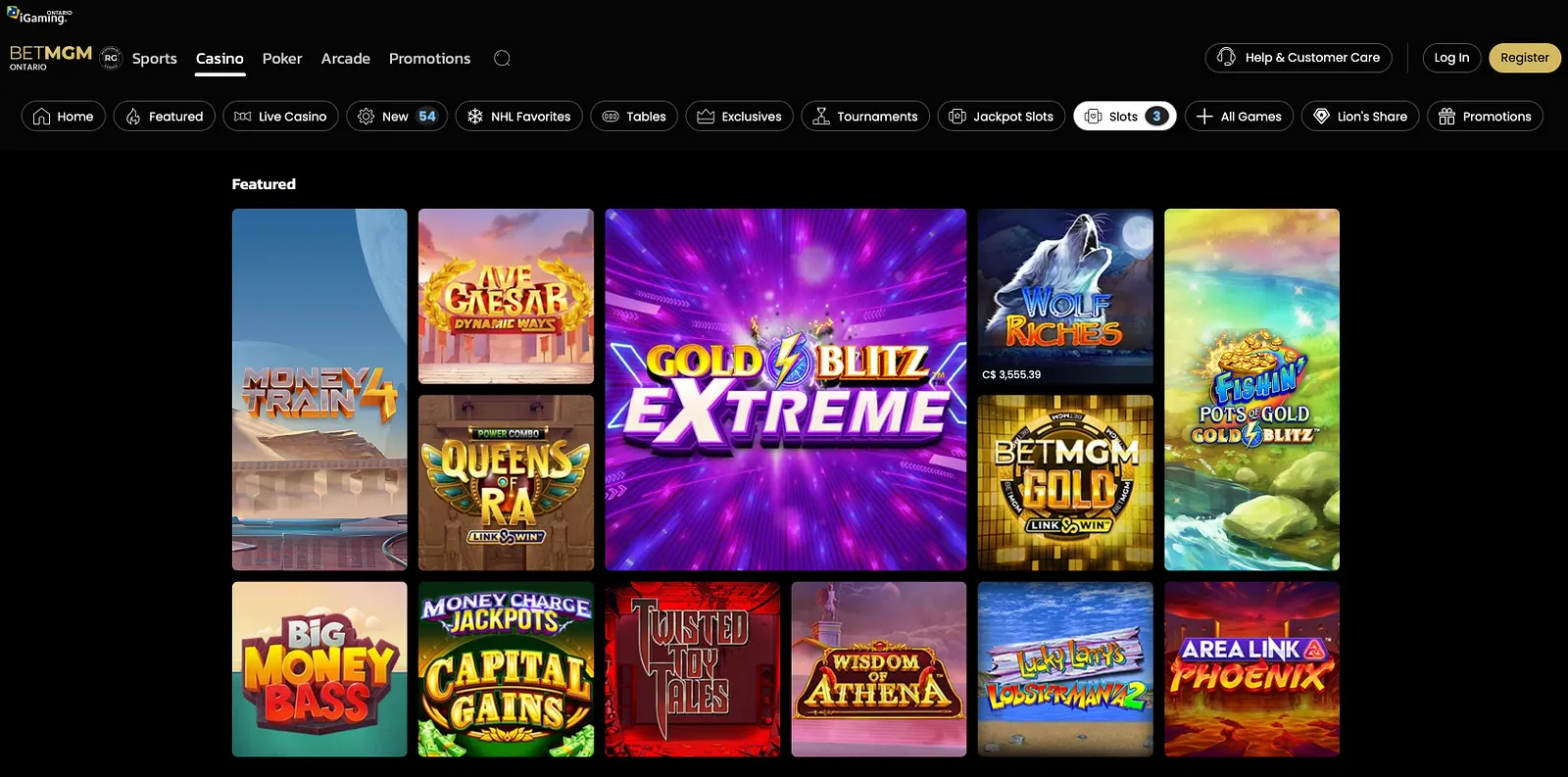
Task: Click the search magnifier icon
Action: pyautogui.click(x=502, y=59)
